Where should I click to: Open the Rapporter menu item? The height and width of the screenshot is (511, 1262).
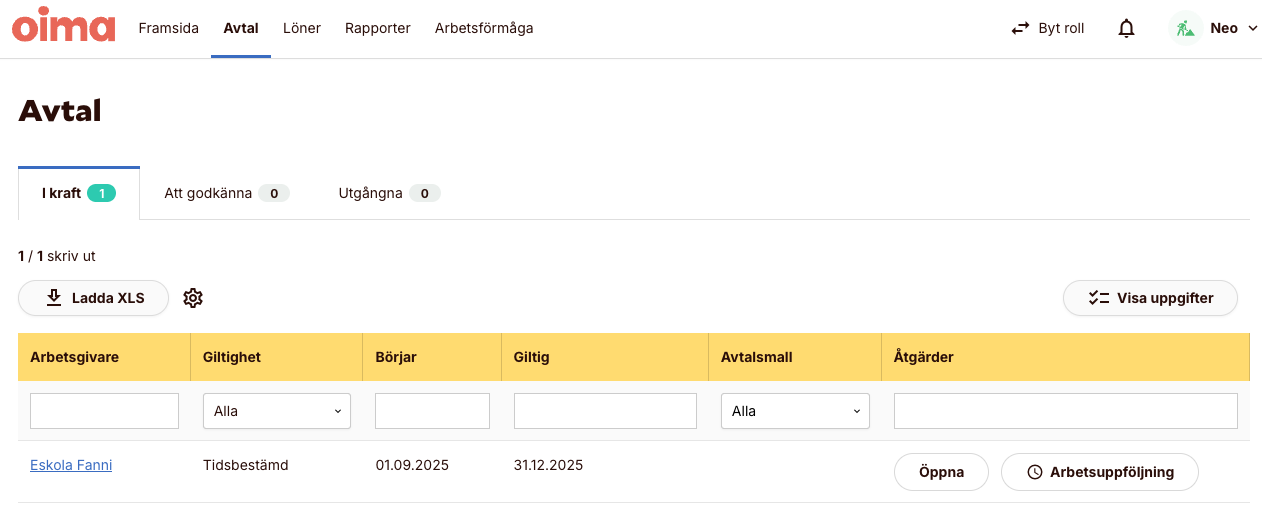tap(378, 28)
